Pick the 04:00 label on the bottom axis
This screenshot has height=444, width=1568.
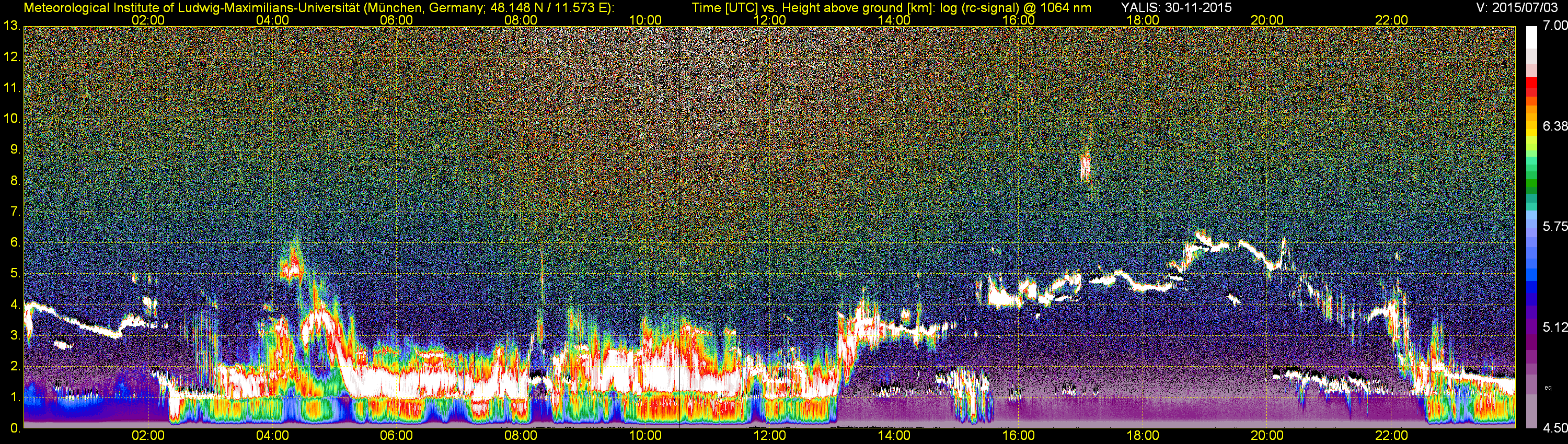tap(273, 436)
